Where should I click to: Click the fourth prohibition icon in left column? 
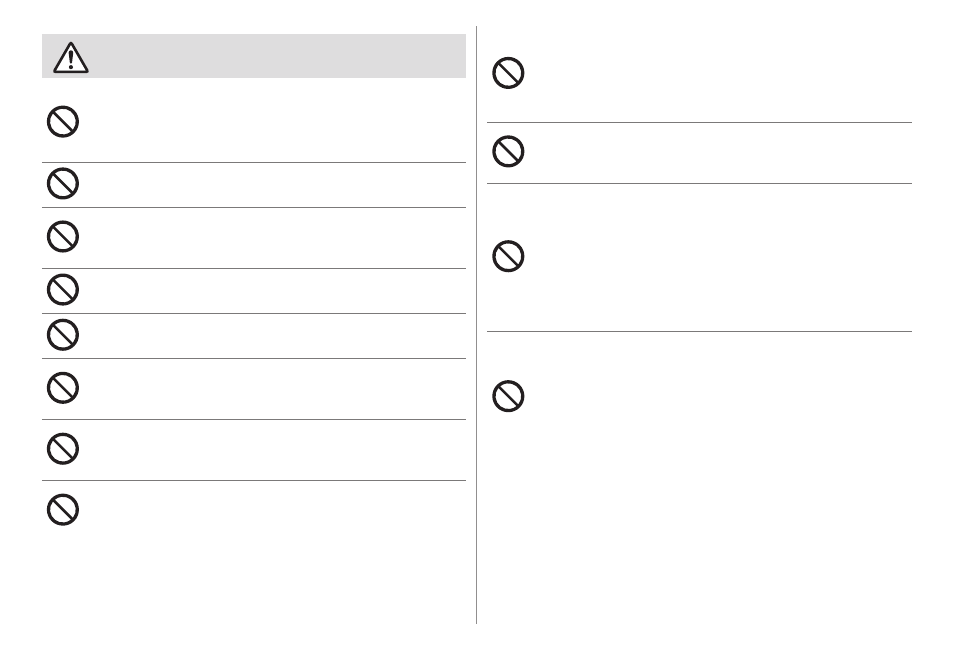pos(63,289)
